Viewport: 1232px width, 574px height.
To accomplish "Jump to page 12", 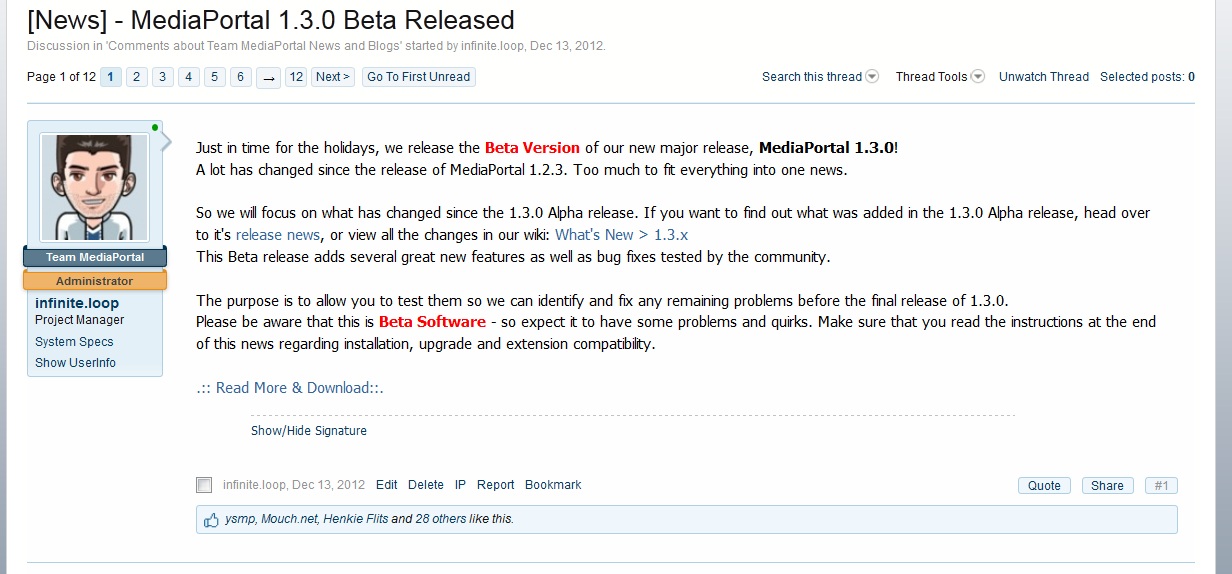I will pyautogui.click(x=295, y=77).
